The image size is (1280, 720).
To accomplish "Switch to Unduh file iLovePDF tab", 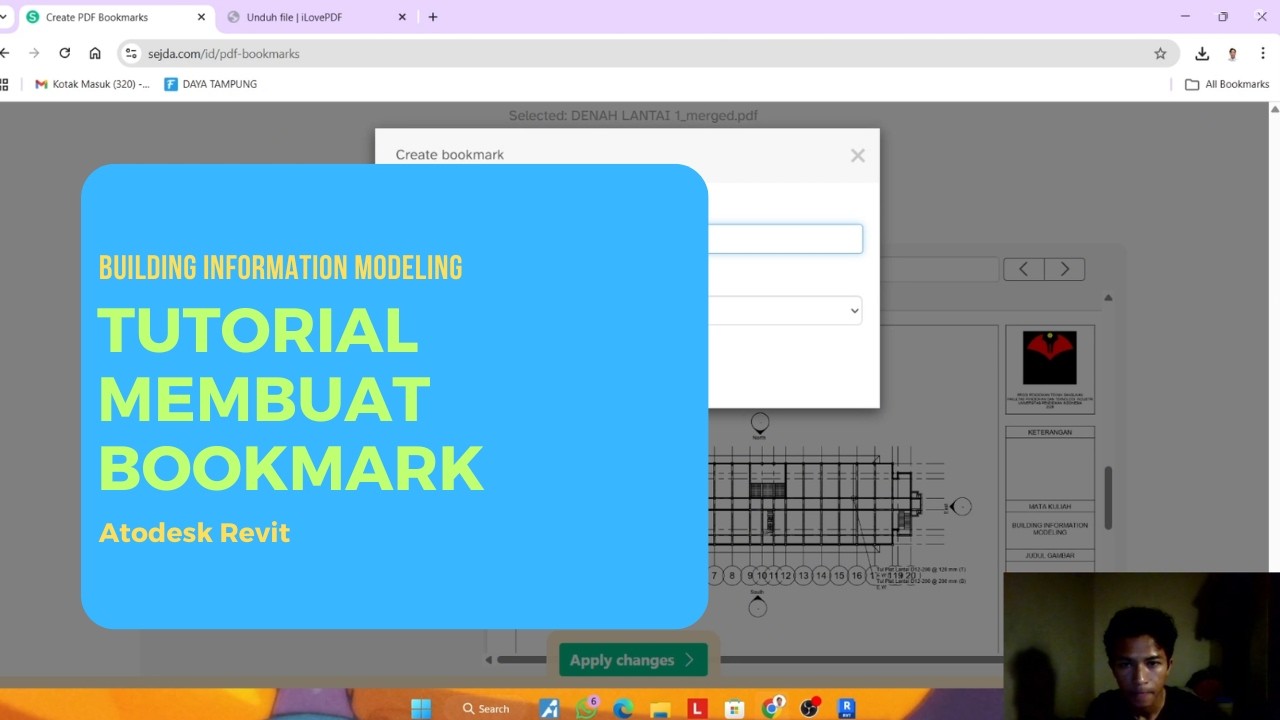I will point(317,17).
